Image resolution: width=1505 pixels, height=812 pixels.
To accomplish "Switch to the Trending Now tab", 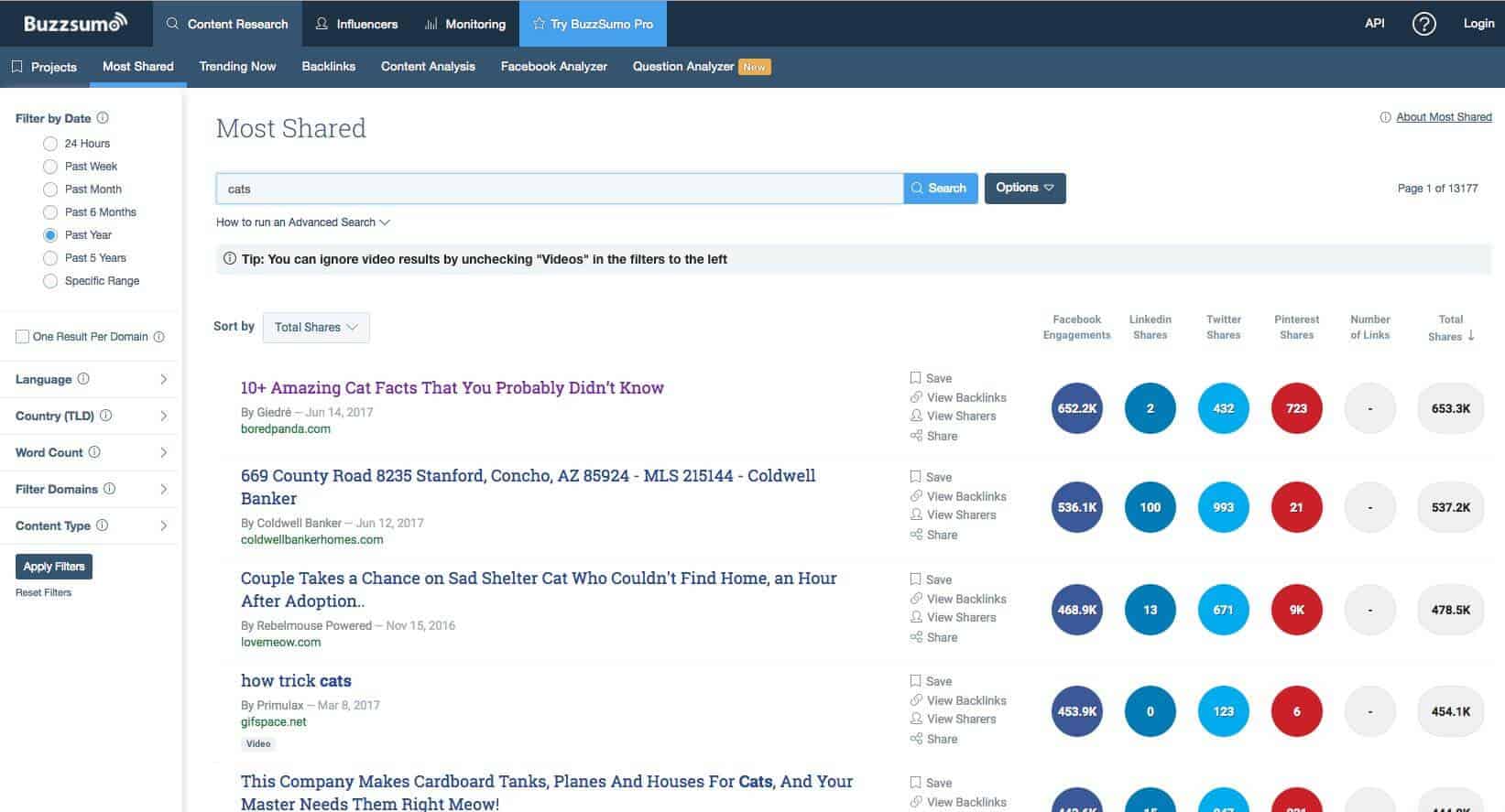I will 237,67.
